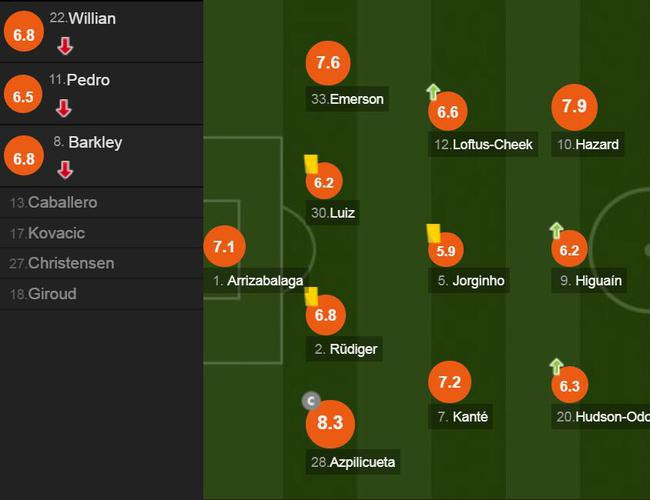Click Pedro's red substituted-off arrow
Viewport: 650px width, 500px height.
65,108
